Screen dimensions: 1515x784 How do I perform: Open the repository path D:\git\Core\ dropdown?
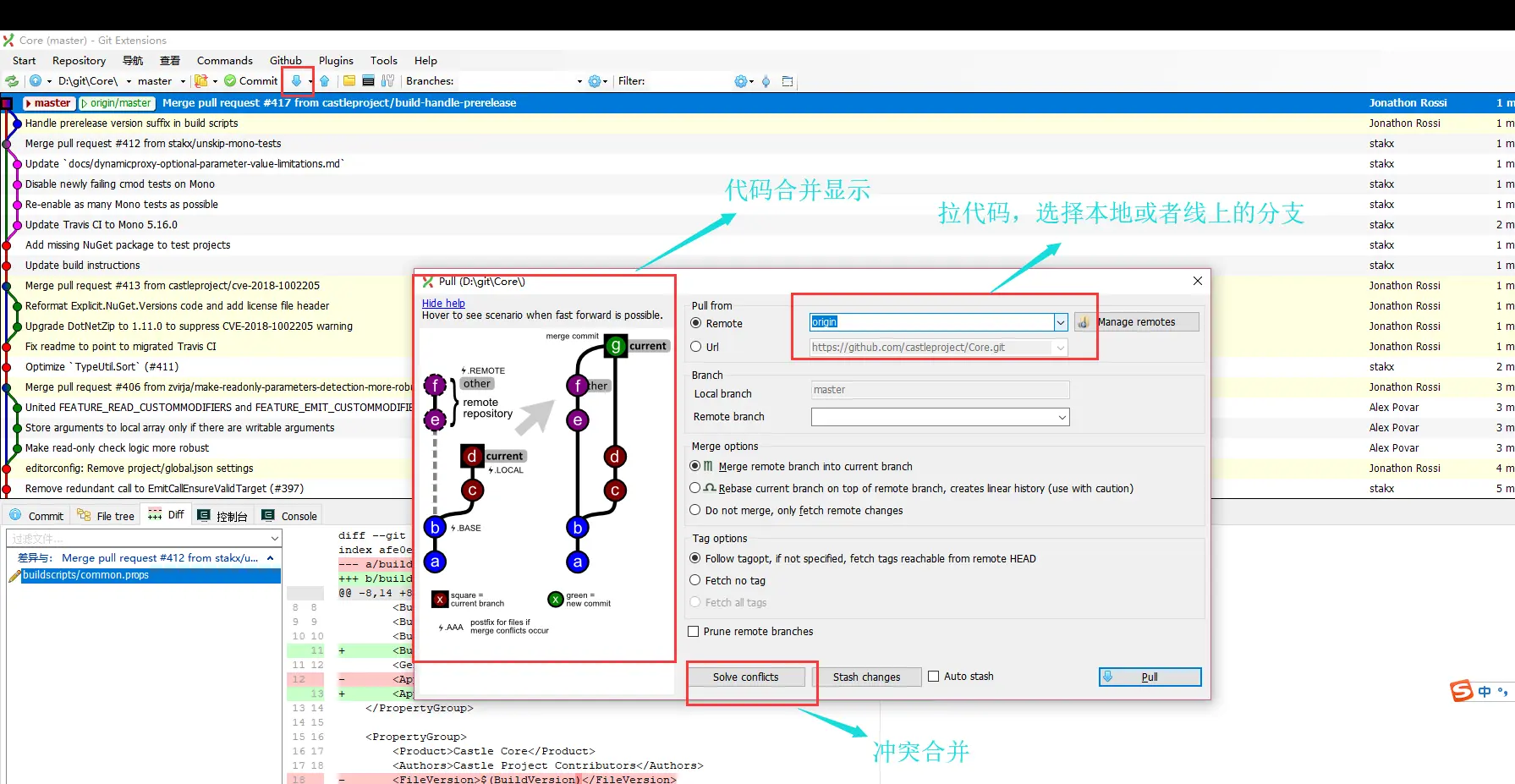pos(129,81)
